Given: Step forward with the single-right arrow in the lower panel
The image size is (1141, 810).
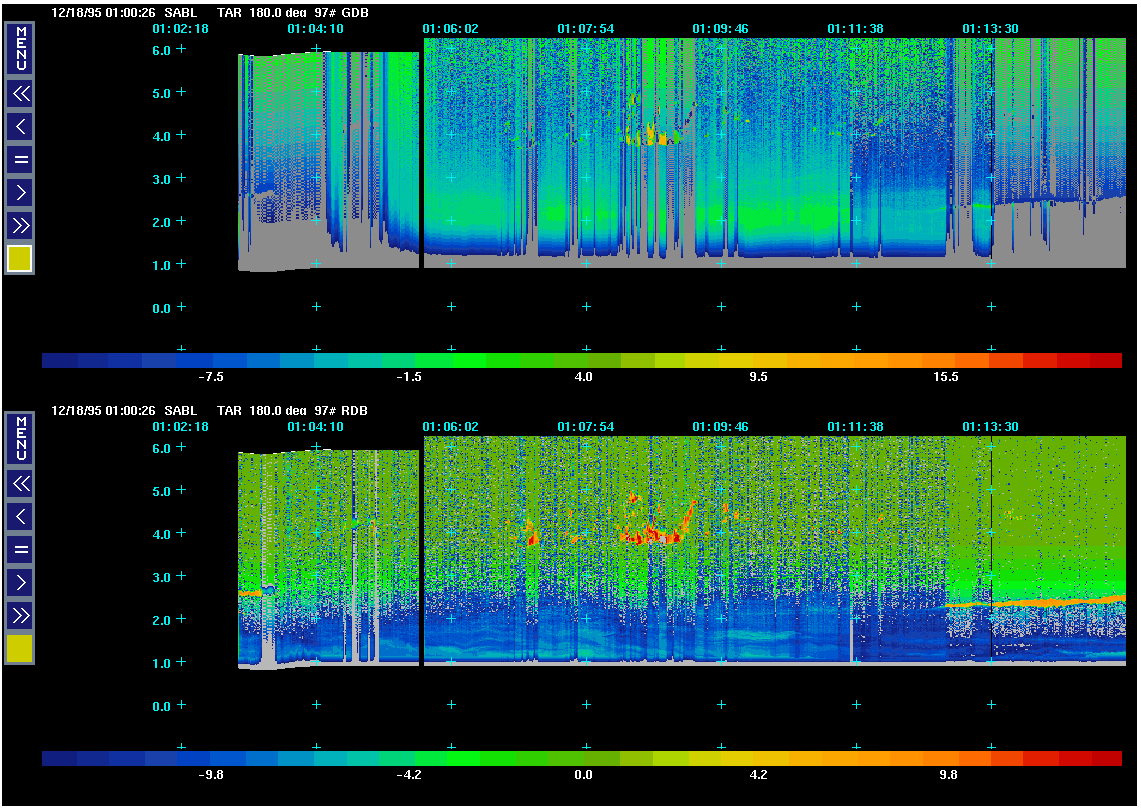Looking at the screenshot, I should (20, 581).
